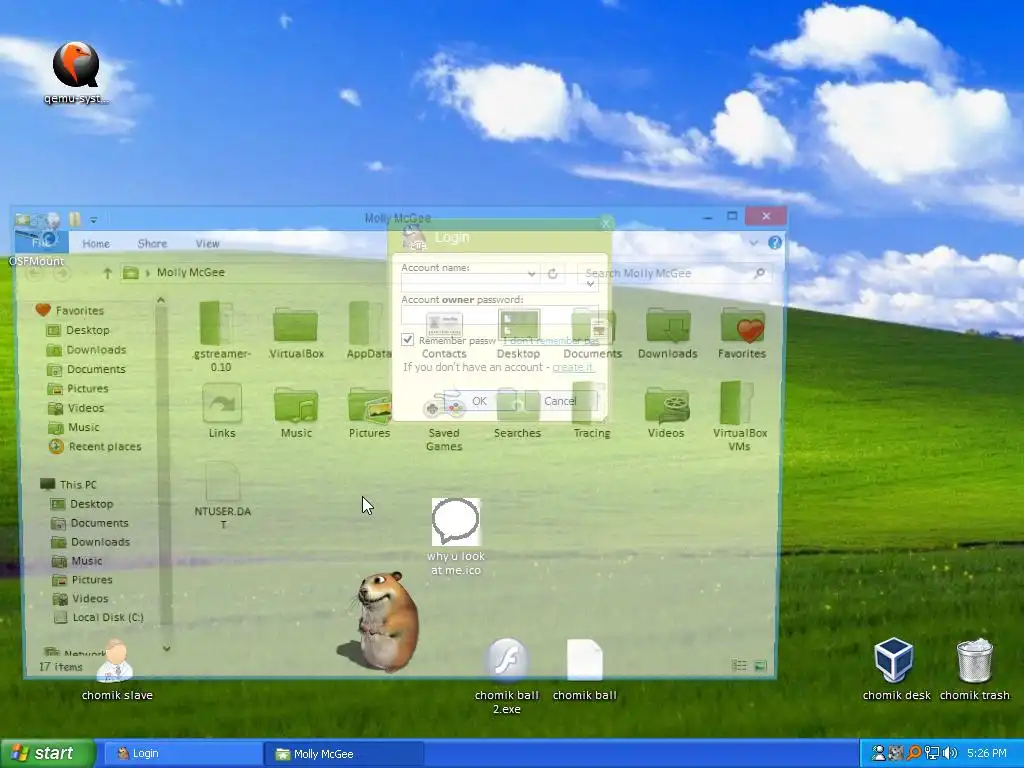Open the Music folder in the file pane

[x=296, y=412]
